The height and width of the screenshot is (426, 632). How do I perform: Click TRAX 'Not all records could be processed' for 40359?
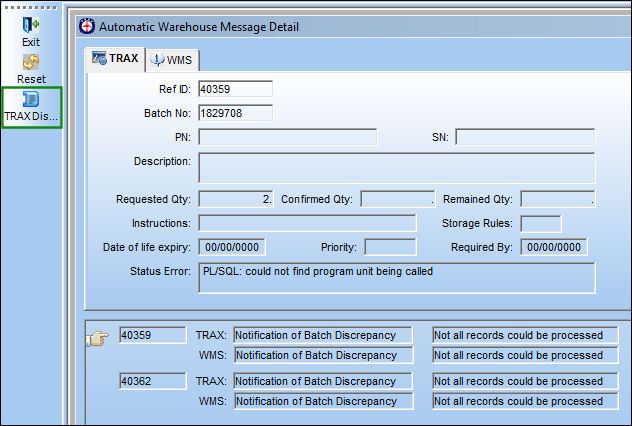pos(525,335)
